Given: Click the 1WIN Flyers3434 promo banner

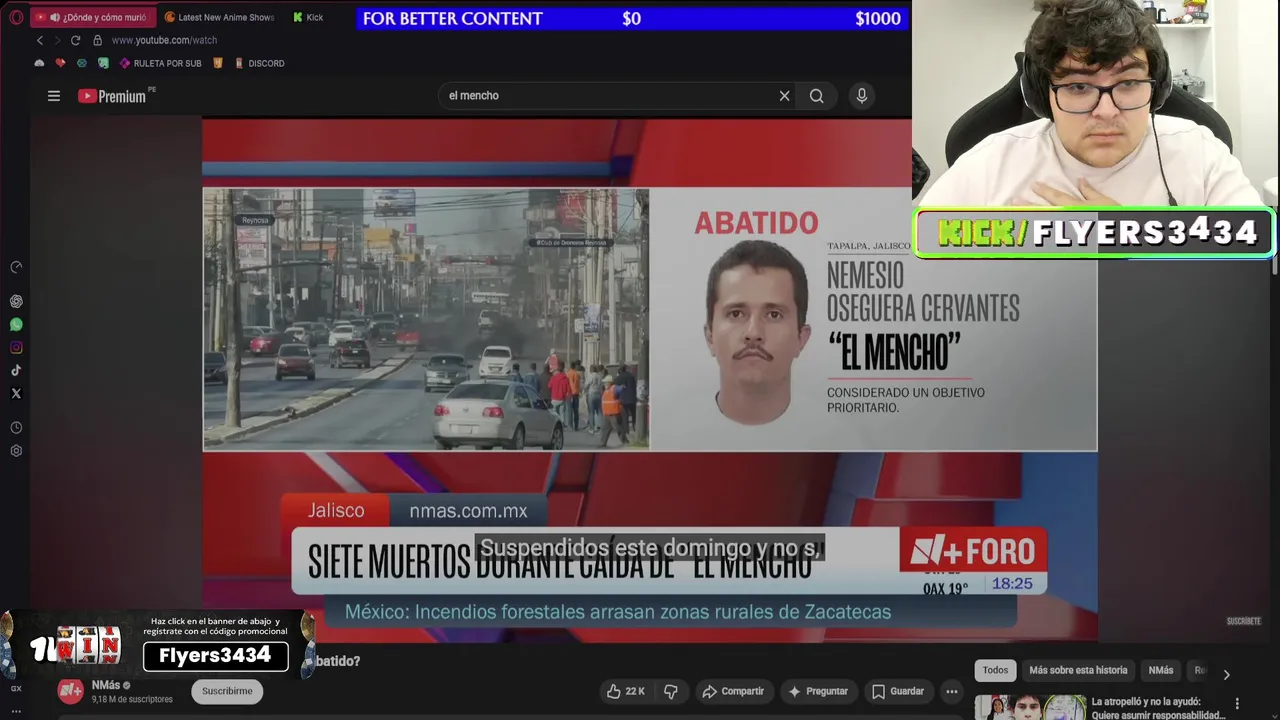Looking at the screenshot, I should [158, 644].
